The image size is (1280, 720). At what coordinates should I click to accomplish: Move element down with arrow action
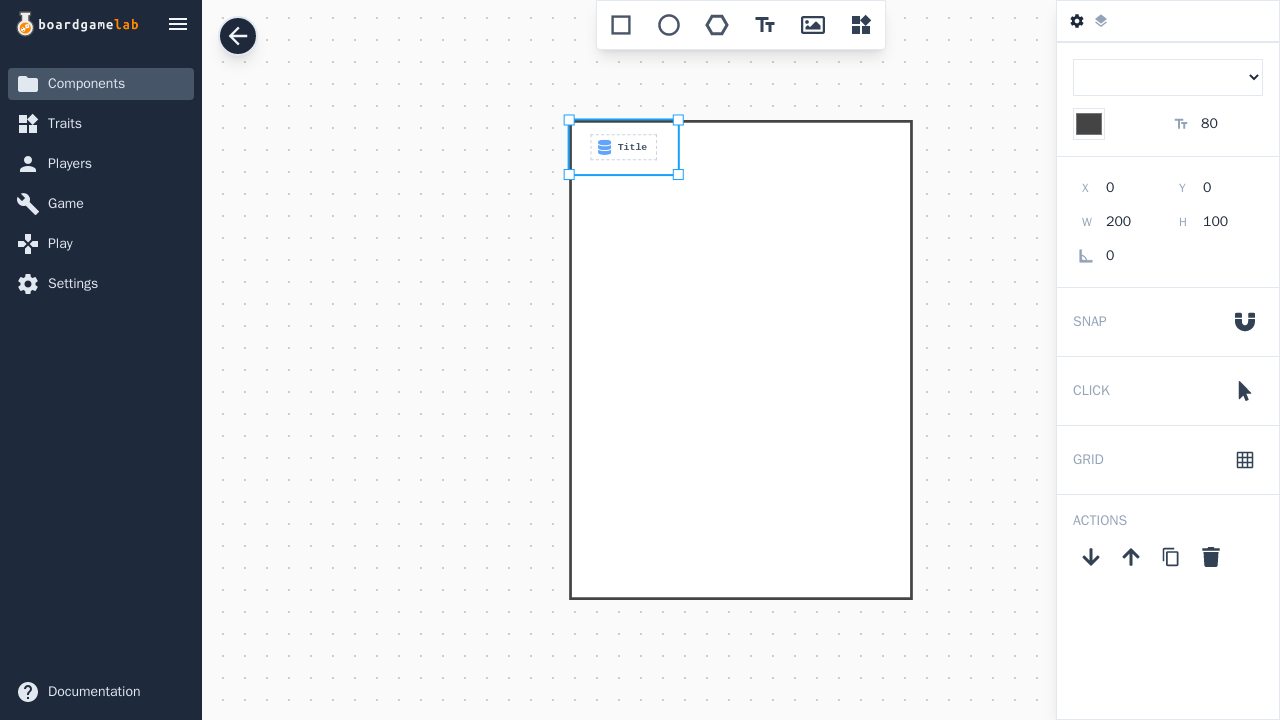click(1091, 557)
